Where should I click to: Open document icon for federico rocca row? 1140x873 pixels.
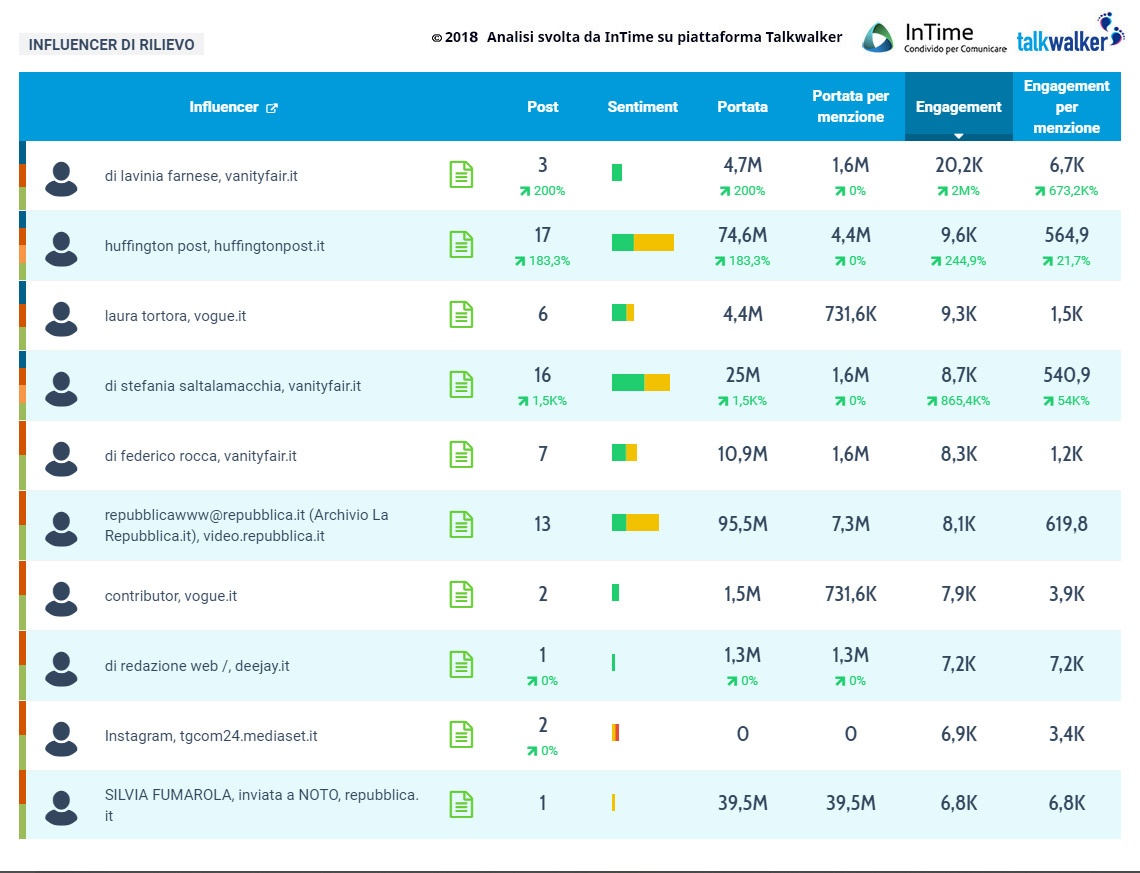[x=461, y=454]
